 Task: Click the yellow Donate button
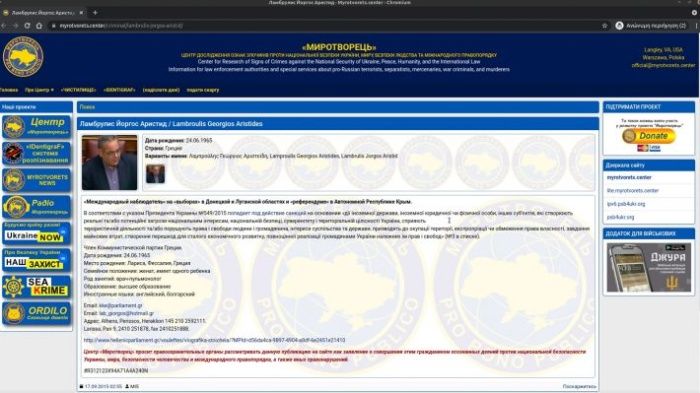click(x=649, y=136)
